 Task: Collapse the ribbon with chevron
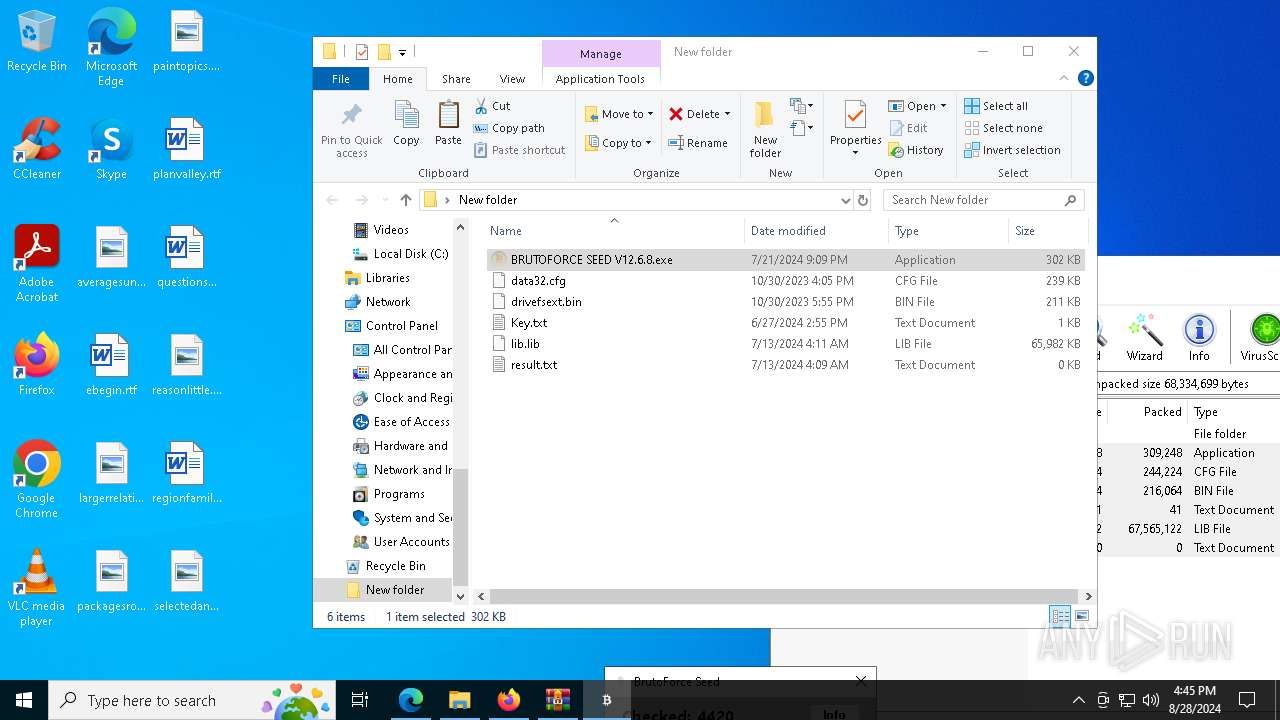(1064, 78)
